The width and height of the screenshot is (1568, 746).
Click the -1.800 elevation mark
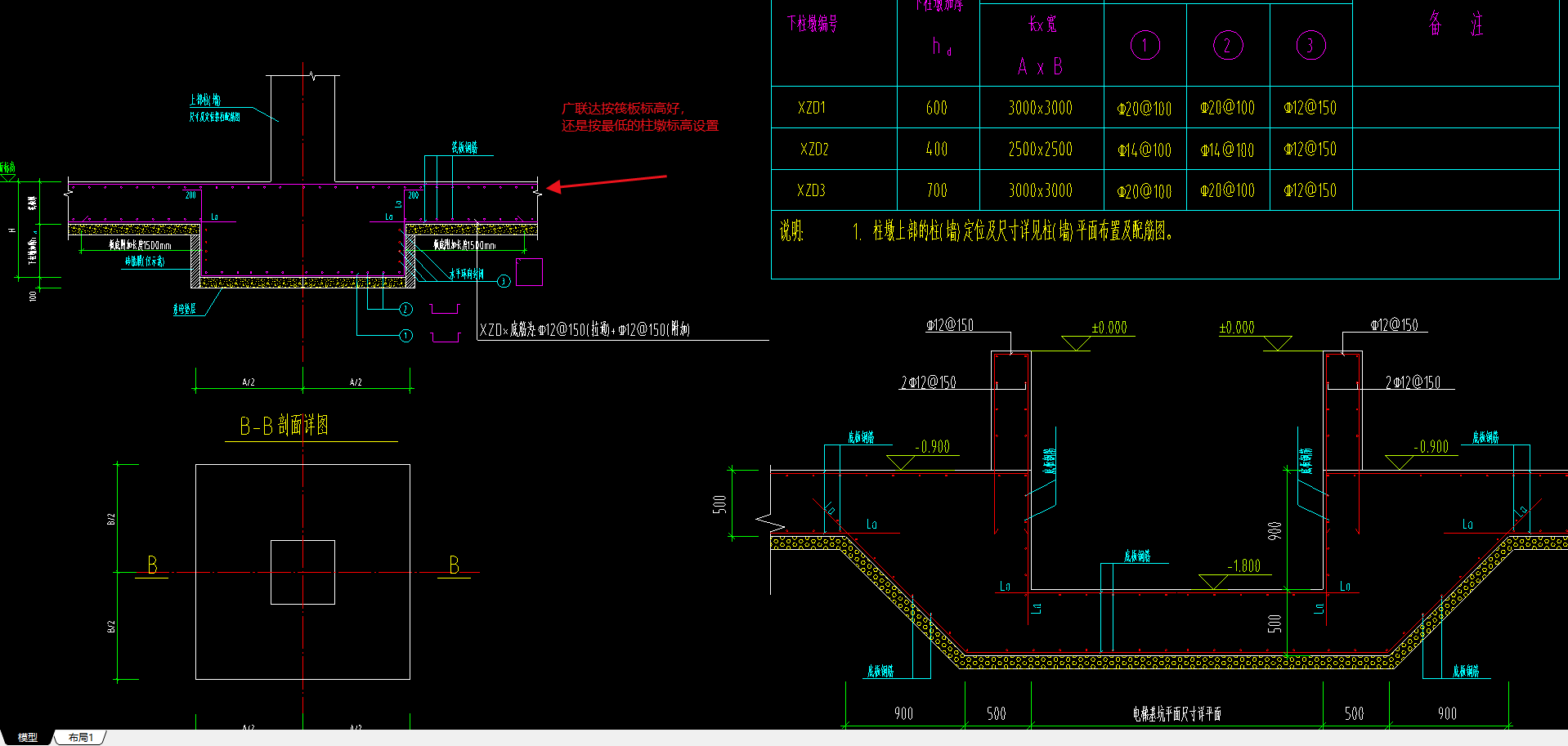pyautogui.click(x=1244, y=565)
